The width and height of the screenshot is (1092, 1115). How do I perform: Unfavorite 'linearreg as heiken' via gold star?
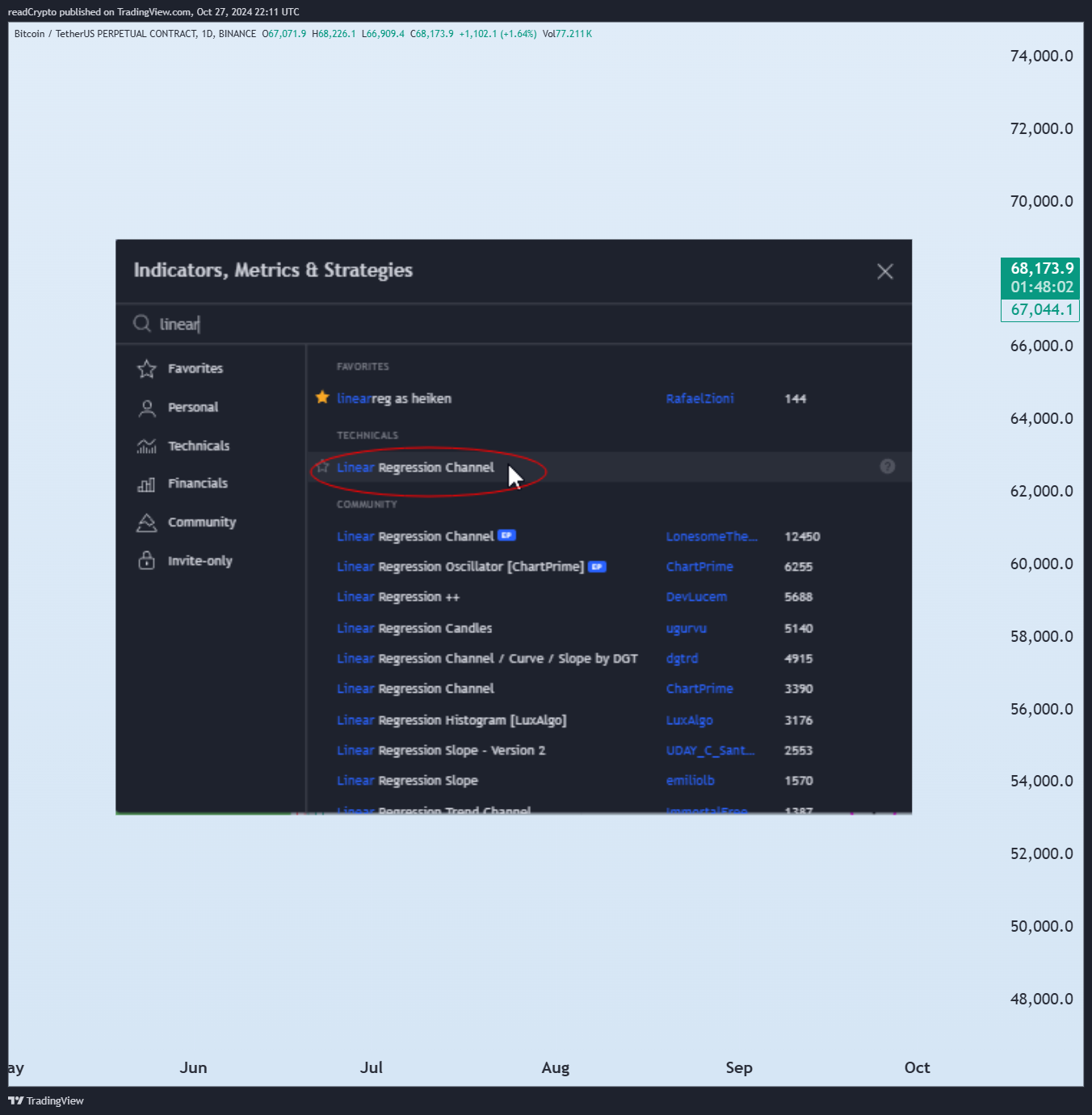(x=322, y=397)
